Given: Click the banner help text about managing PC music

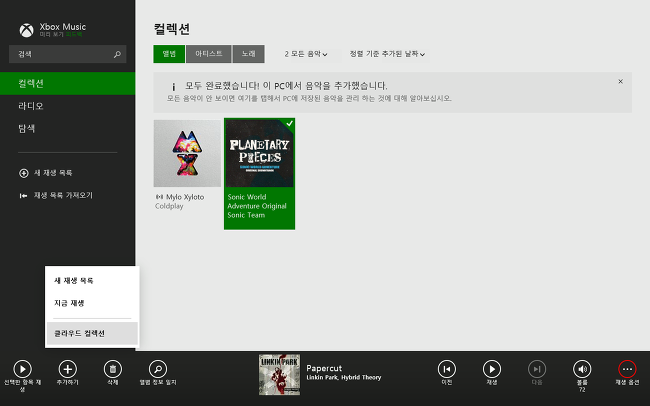Looking at the screenshot, I should 309,99.
